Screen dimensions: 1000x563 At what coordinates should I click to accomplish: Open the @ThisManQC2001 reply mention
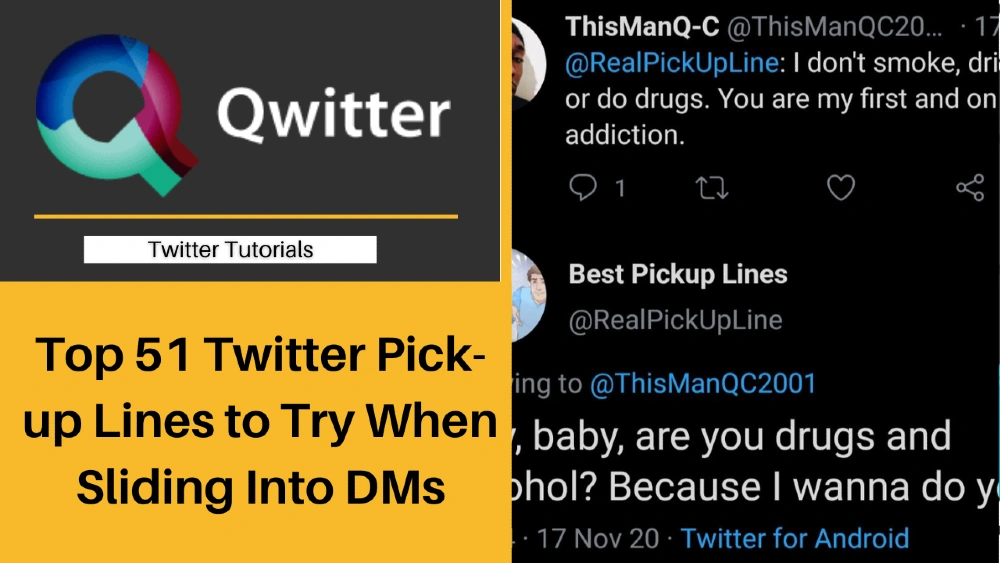(x=703, y=383)
